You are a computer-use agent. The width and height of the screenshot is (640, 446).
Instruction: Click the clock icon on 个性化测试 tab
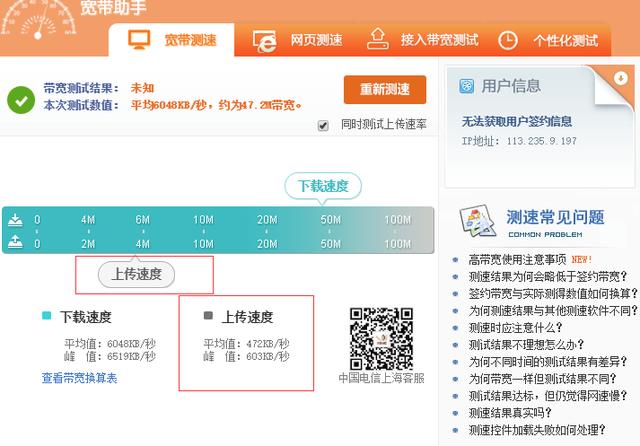(508, 40)
